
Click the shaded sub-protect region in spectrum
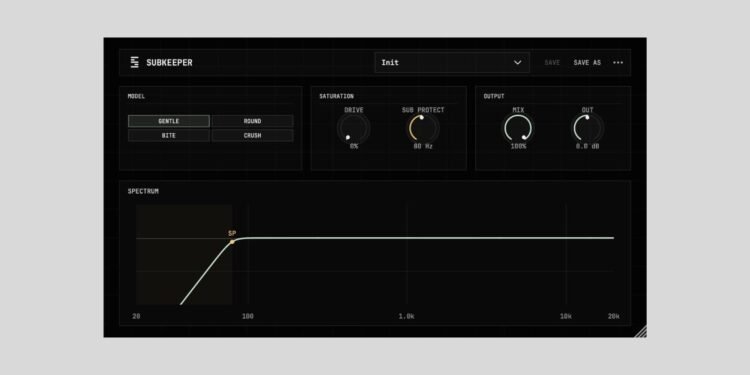point(184,255)
